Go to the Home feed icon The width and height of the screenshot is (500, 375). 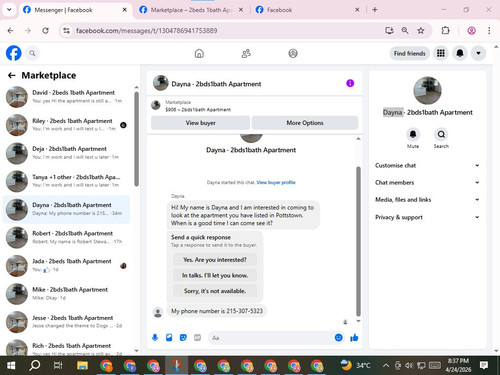(x=199, y=53)
